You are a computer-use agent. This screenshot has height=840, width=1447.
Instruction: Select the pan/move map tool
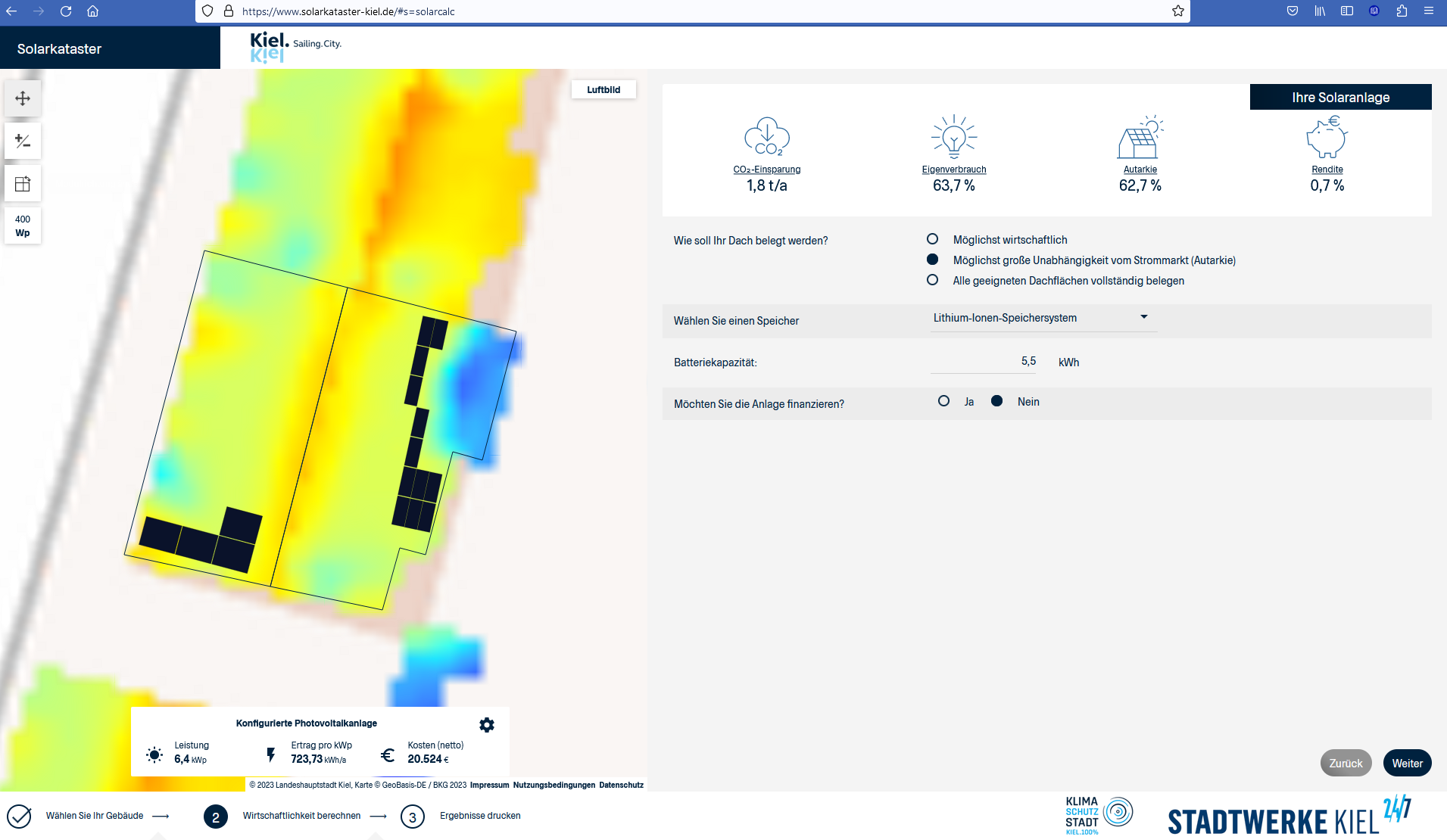tap(23, 98)
